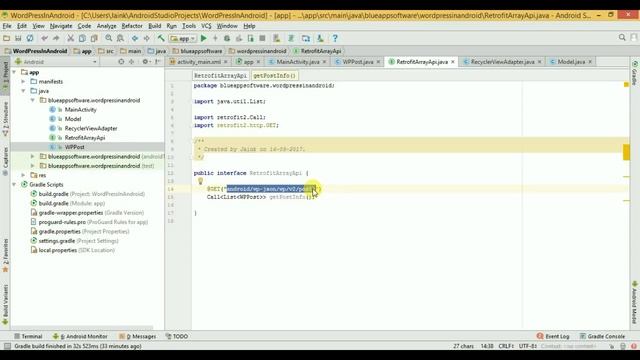Collapse the blueappsoftware.wordpressinandroid main package

pos(33,100)
